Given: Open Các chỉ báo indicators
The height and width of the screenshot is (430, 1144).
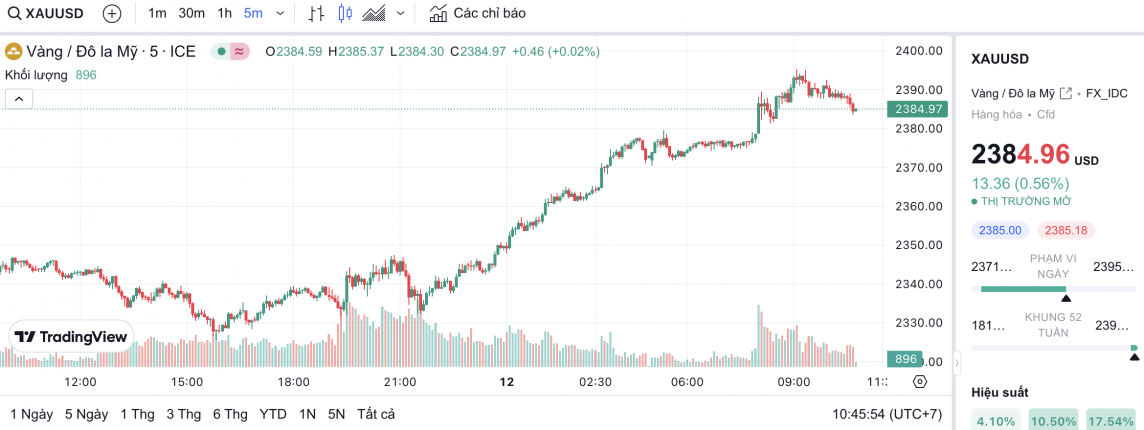Looking at the screenshot, I should coord(477,14).
